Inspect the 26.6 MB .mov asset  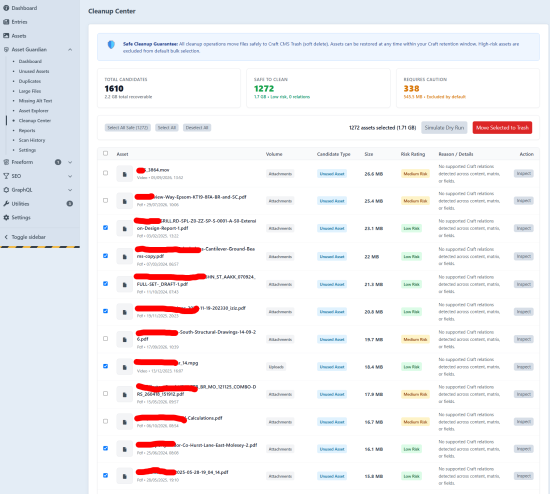pyautogui.click(x=524, y=173)
